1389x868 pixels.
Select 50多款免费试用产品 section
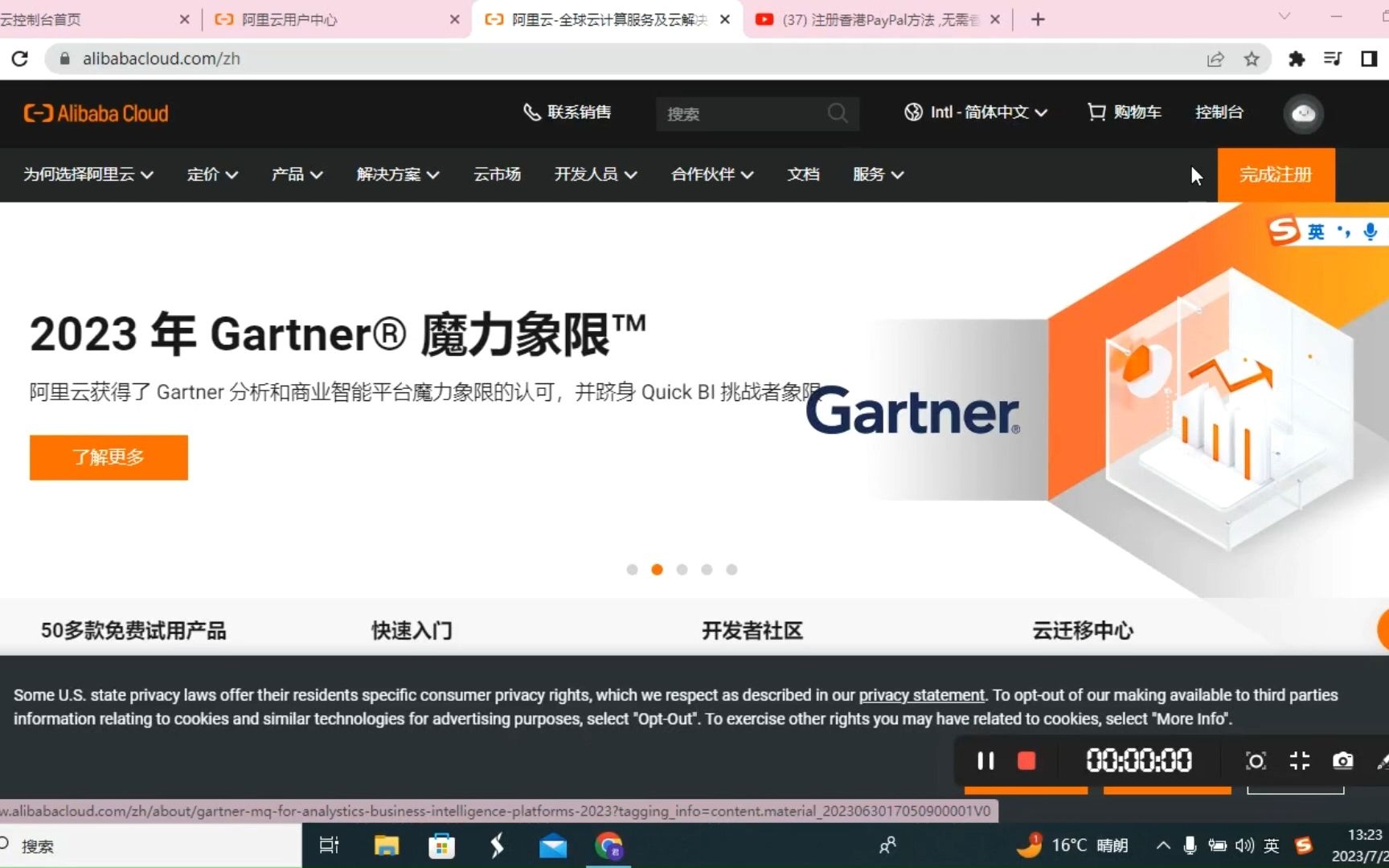tap(133, 630)
